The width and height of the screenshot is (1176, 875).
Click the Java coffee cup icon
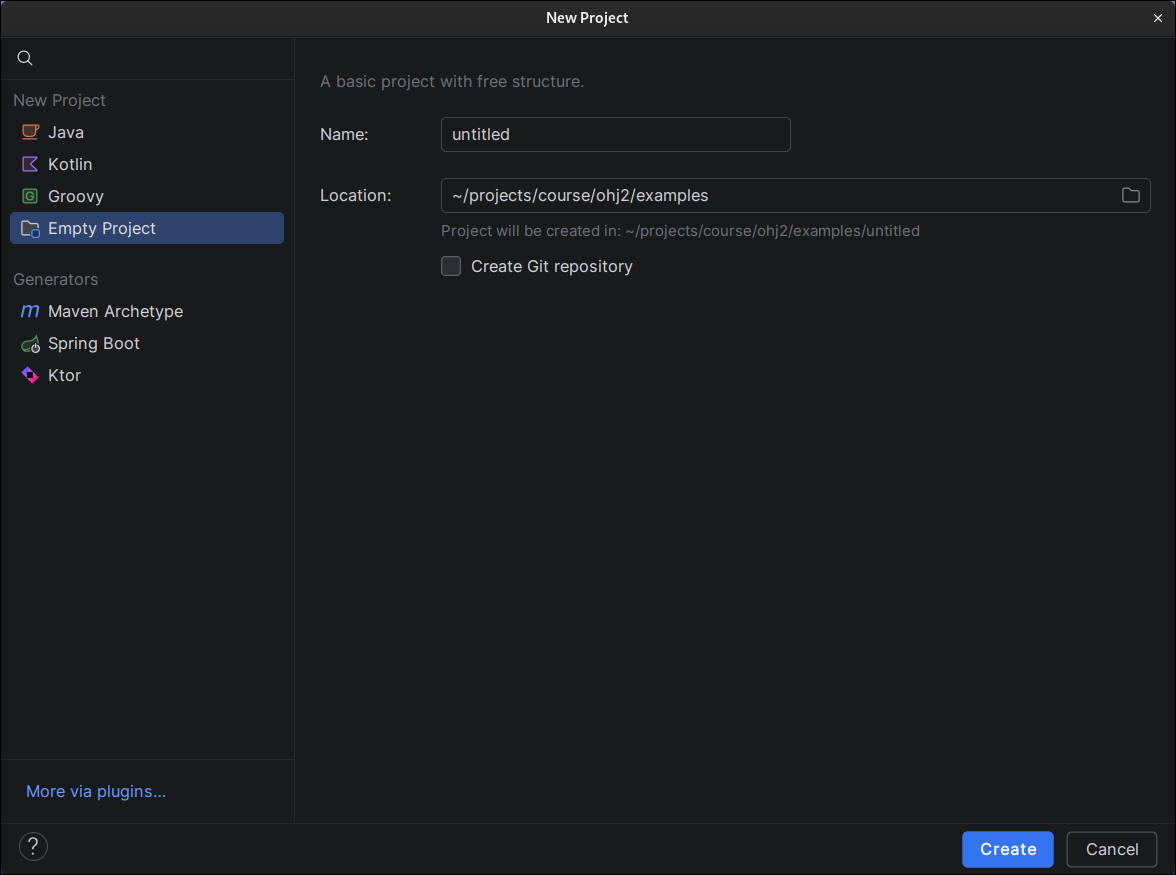[30, 132]
